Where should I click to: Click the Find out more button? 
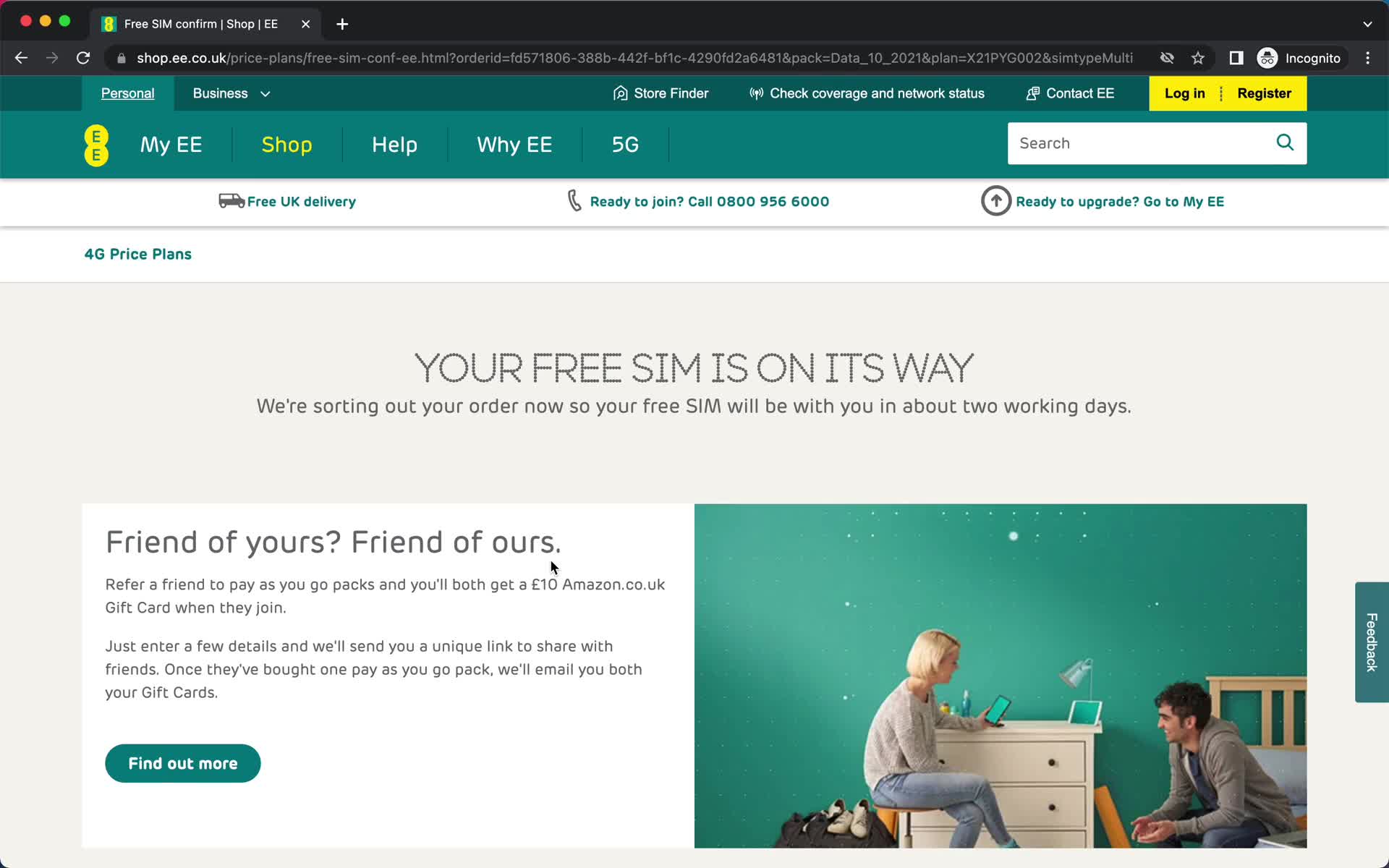[183, 763]
